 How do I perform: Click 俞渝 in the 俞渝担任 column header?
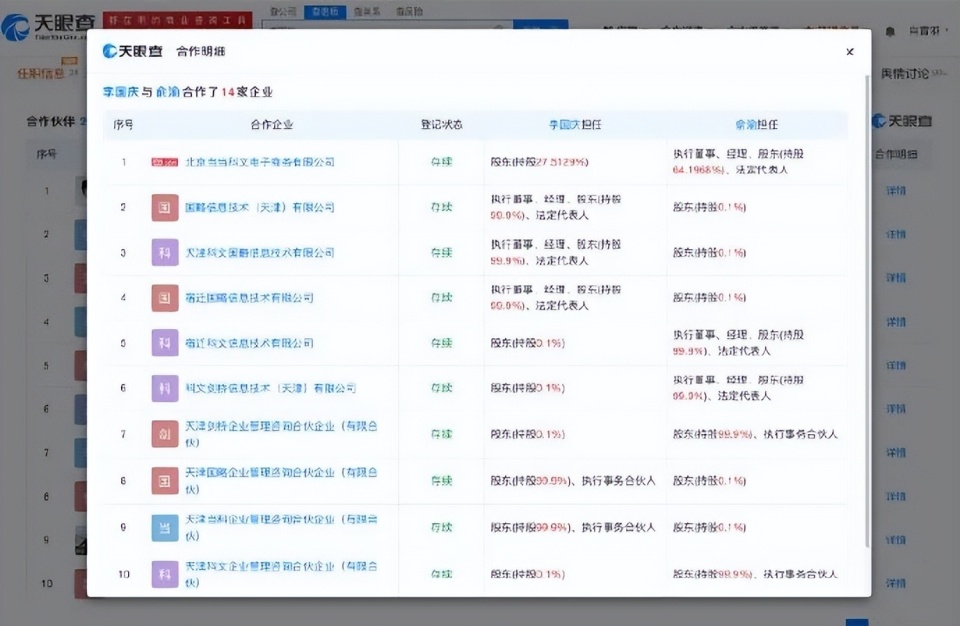pyautogui.click(x=745, y=124)
